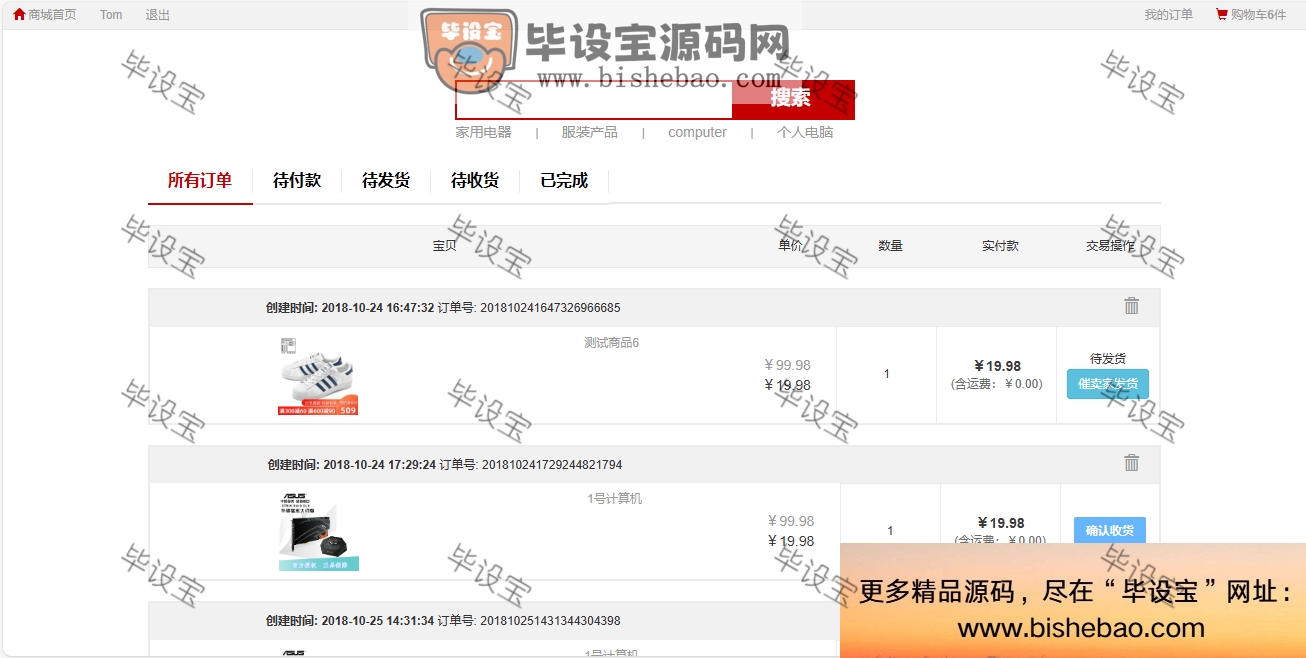Open the ASUS graphics card thumbnail

coord(319,532)
